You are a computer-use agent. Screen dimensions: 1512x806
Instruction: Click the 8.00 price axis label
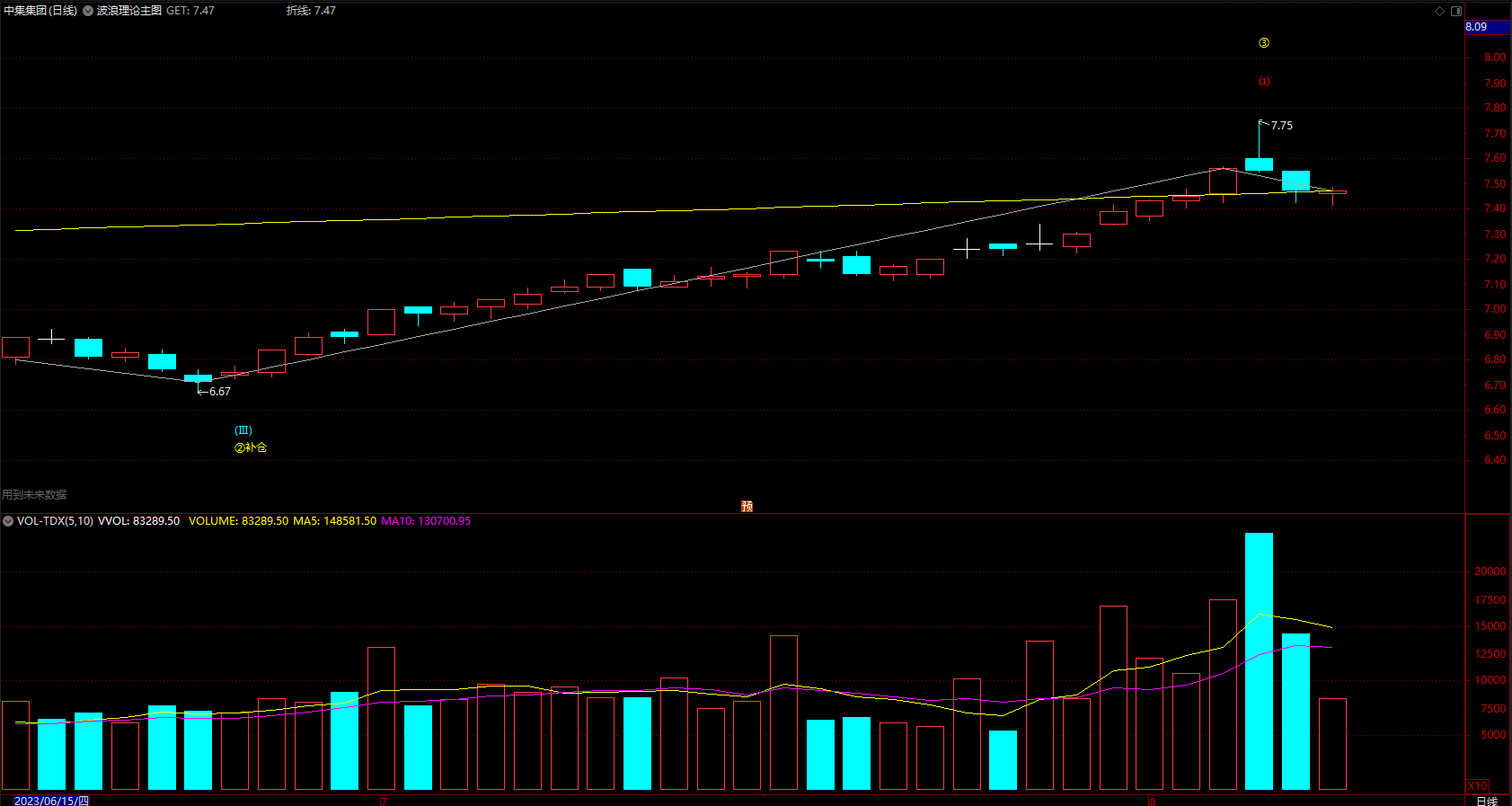click(1495, 58)
